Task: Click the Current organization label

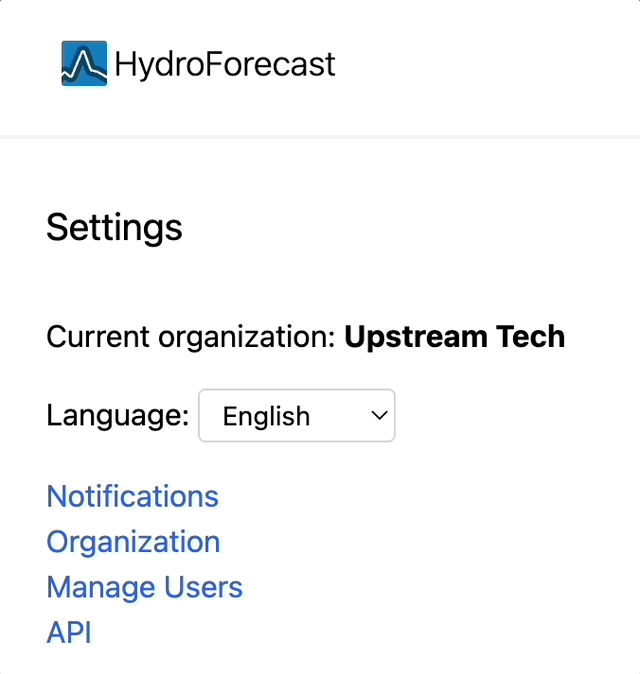Action: coord(191,336)
